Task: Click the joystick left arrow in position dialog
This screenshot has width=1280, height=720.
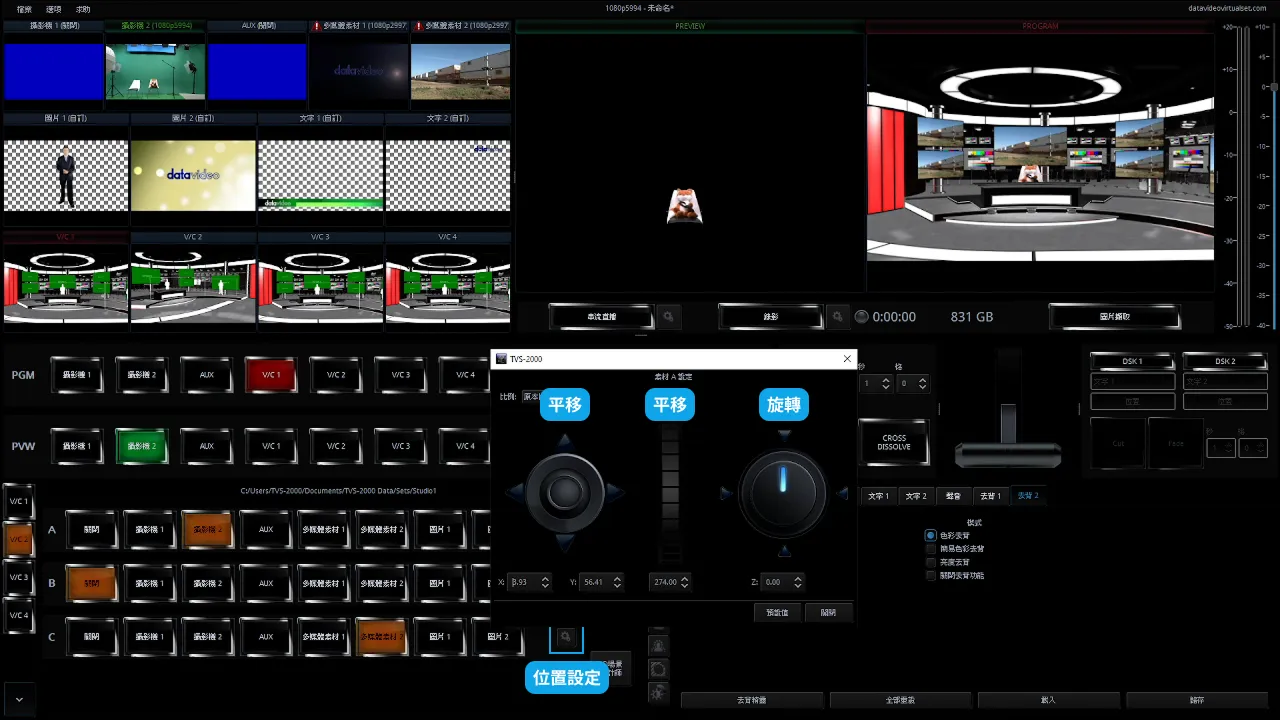Action: click(514, 491)
